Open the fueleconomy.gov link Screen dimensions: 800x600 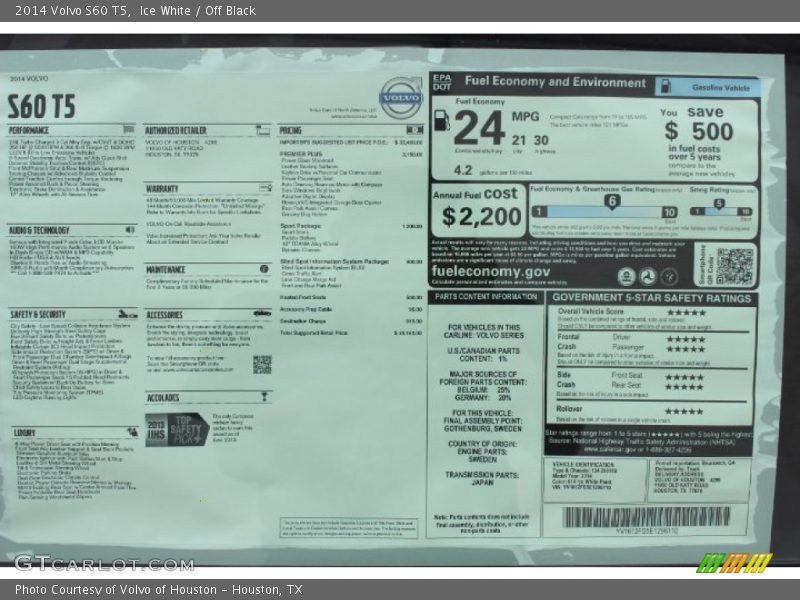point(491,271)
